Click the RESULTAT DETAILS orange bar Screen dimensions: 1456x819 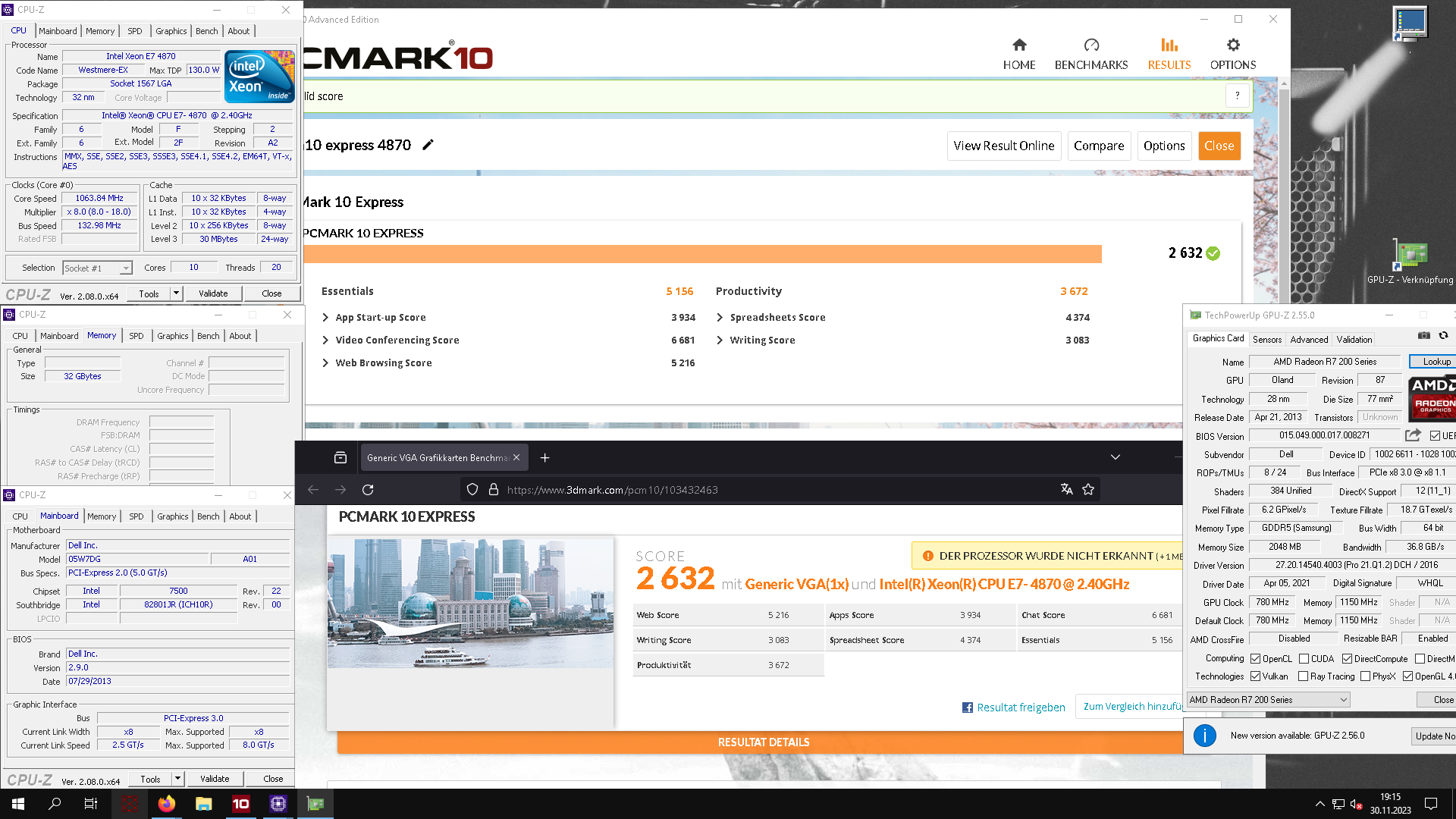(x=762, y=742)
